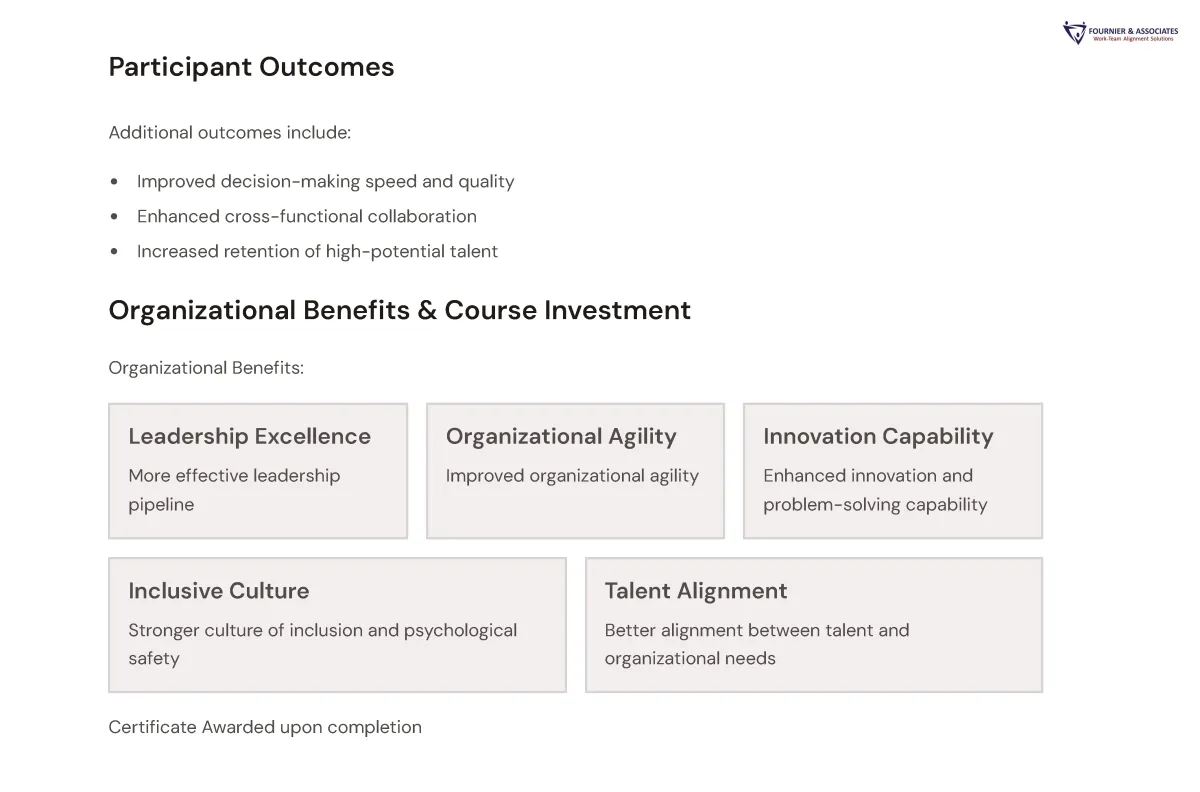
Task: Click 'Enhanced innovation and problem-solving capability' text
Action: 875,490
